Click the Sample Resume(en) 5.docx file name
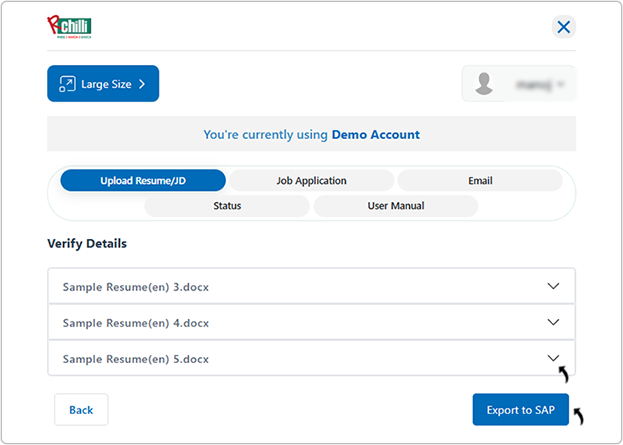 coord(135,358)
